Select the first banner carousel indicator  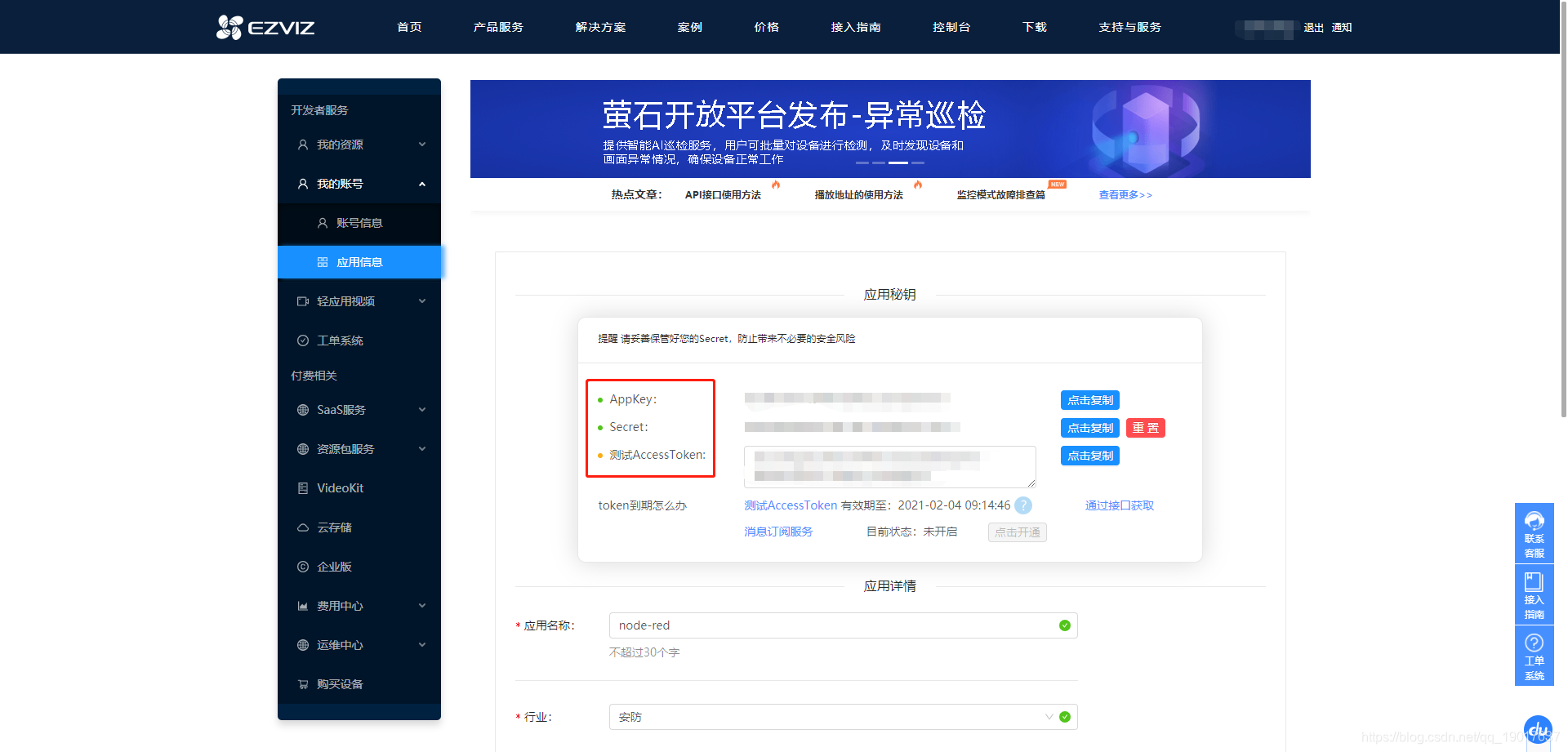tap(862, 162)
